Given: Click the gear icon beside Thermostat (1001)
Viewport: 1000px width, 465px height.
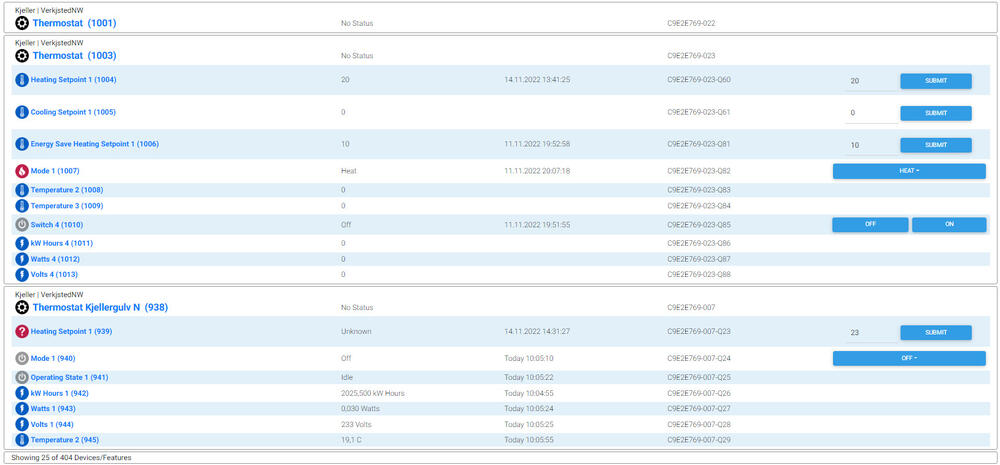Looking at the screenshot, I should (x=22, y=22).
